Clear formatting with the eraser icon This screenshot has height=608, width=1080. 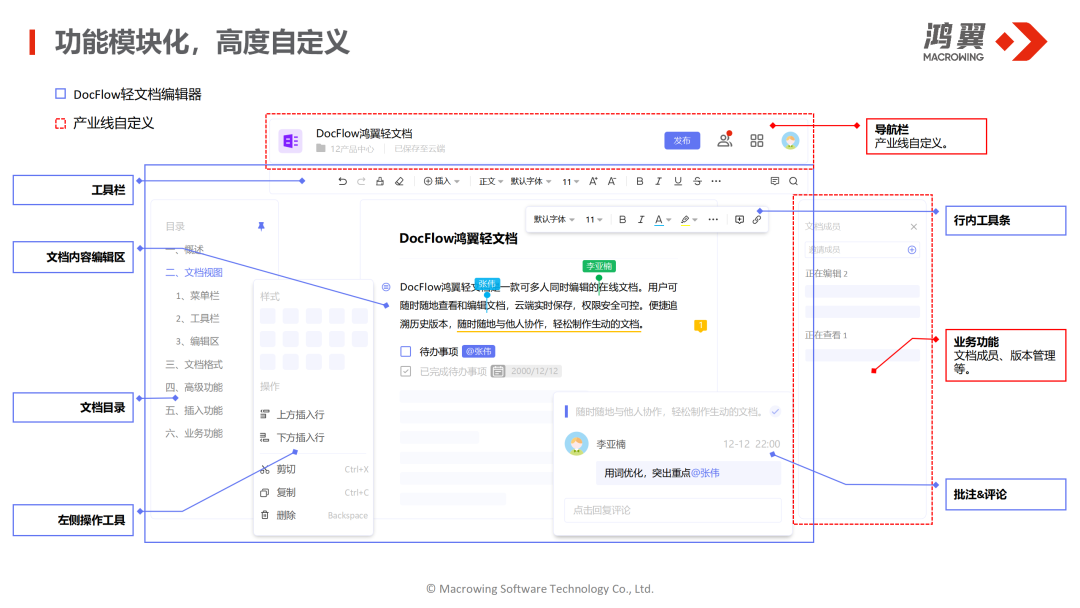coord(399,181)
